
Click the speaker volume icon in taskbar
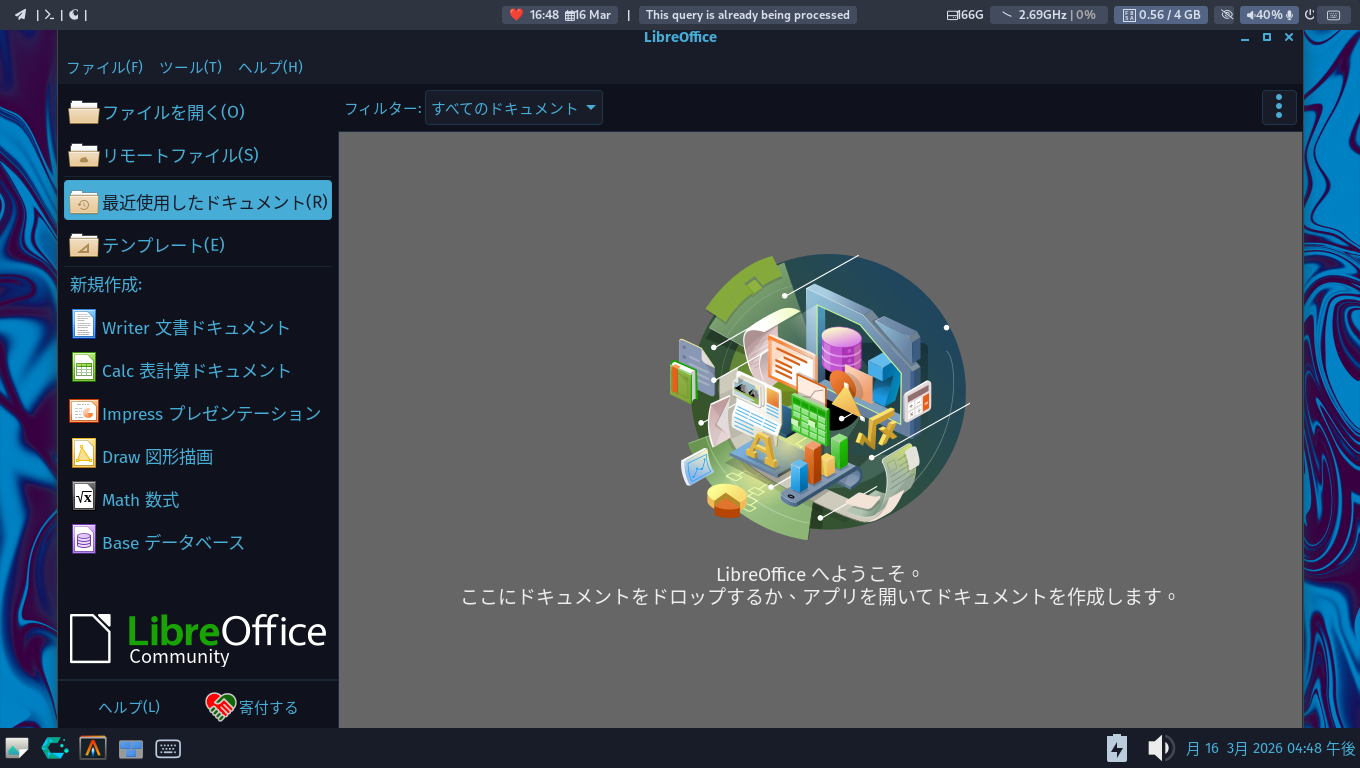pyautogui.click(x=1159, y=748)
